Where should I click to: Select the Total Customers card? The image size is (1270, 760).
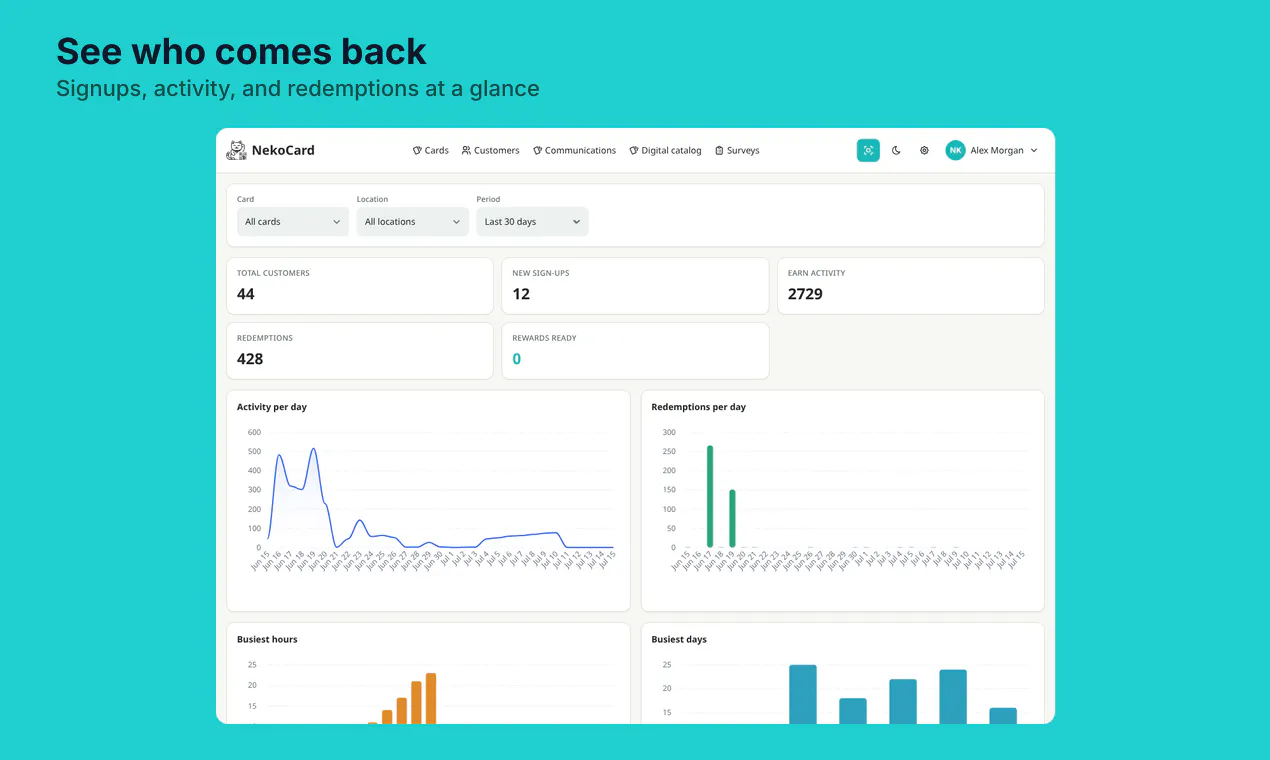360,286
